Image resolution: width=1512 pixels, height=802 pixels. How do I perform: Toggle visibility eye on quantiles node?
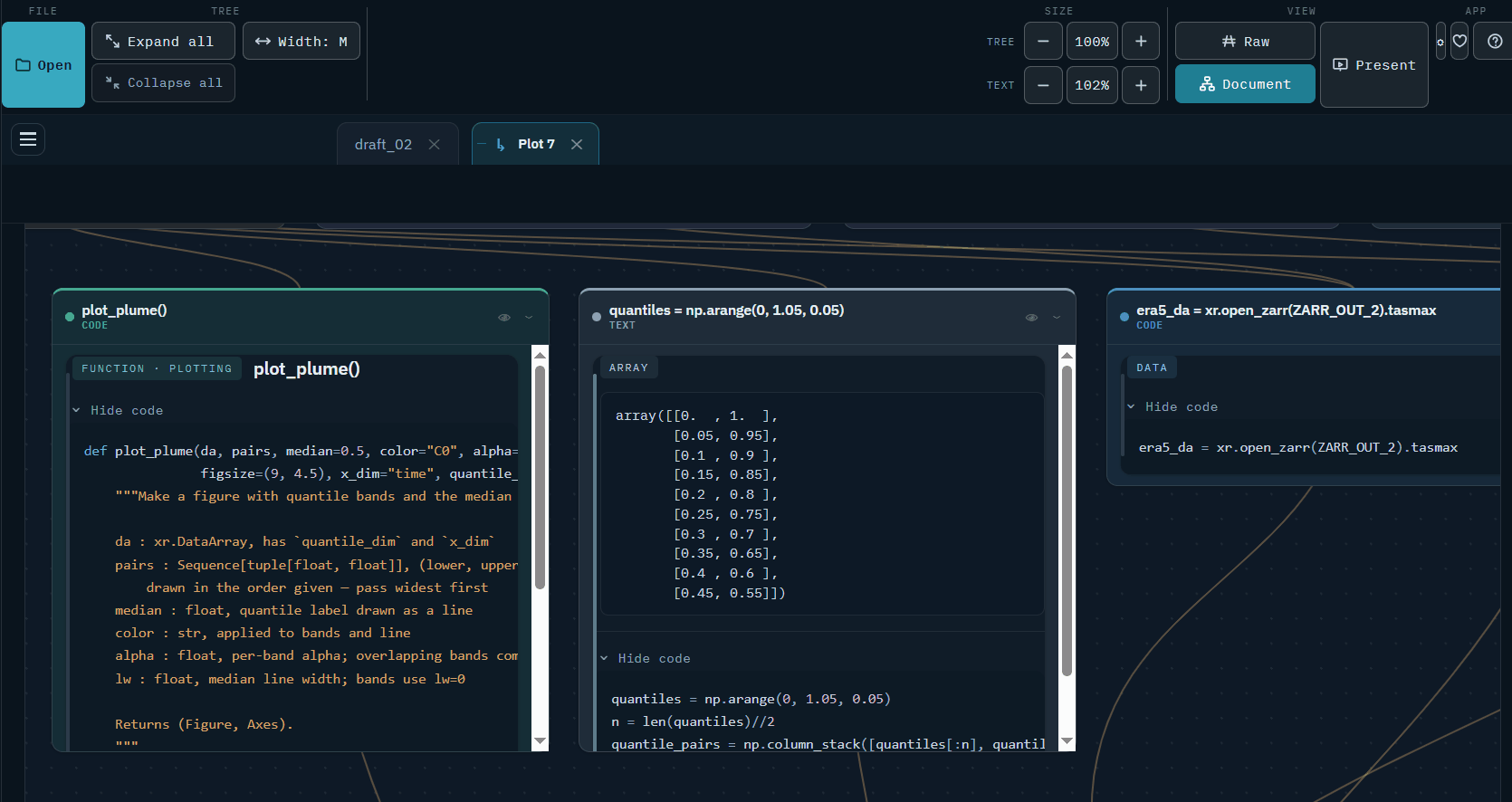click(x=1031, y=318)
